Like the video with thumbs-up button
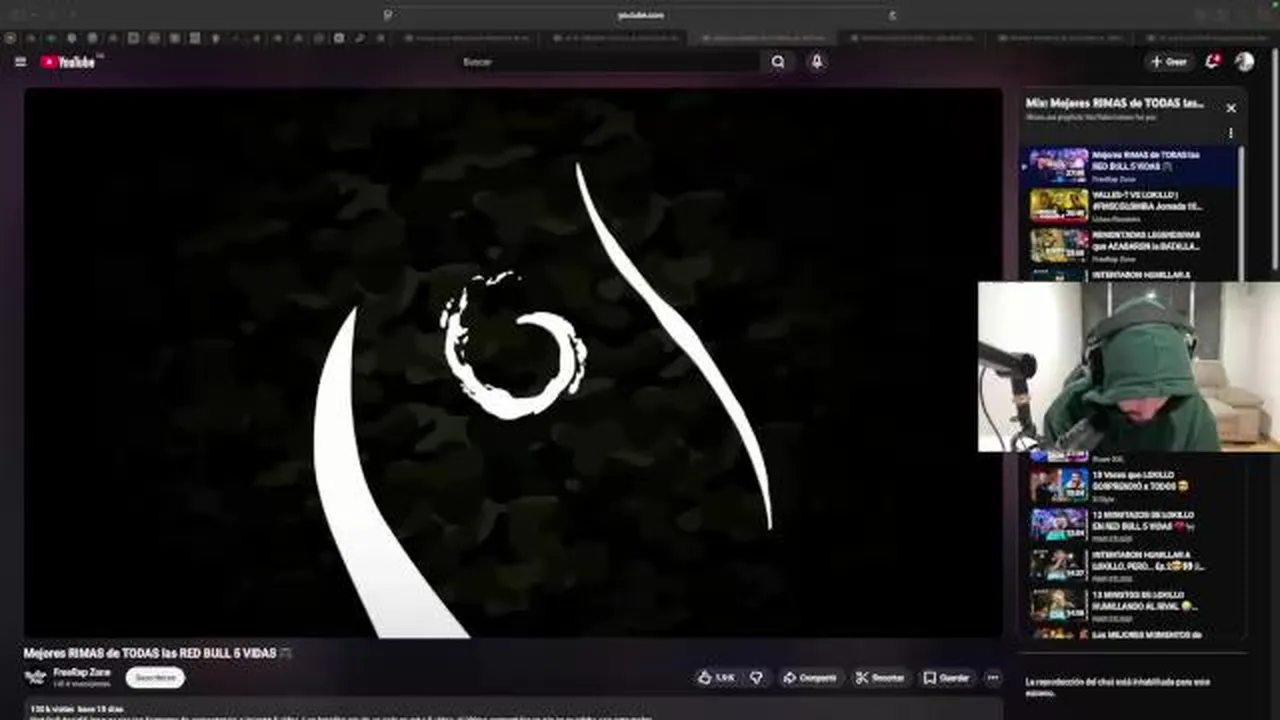1280x720 pixels. [717, 677]
